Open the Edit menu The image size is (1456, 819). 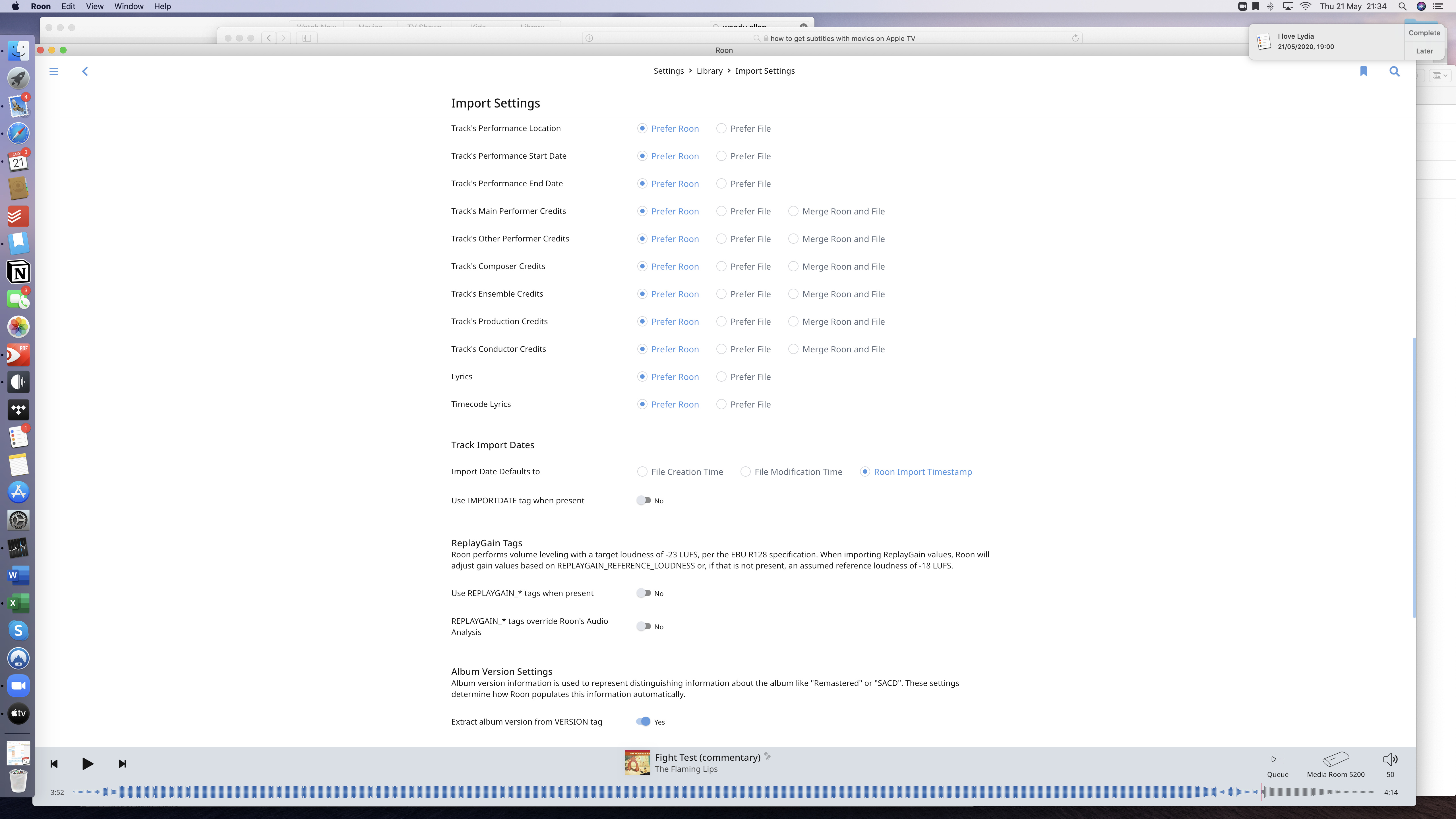coord(68,6)
